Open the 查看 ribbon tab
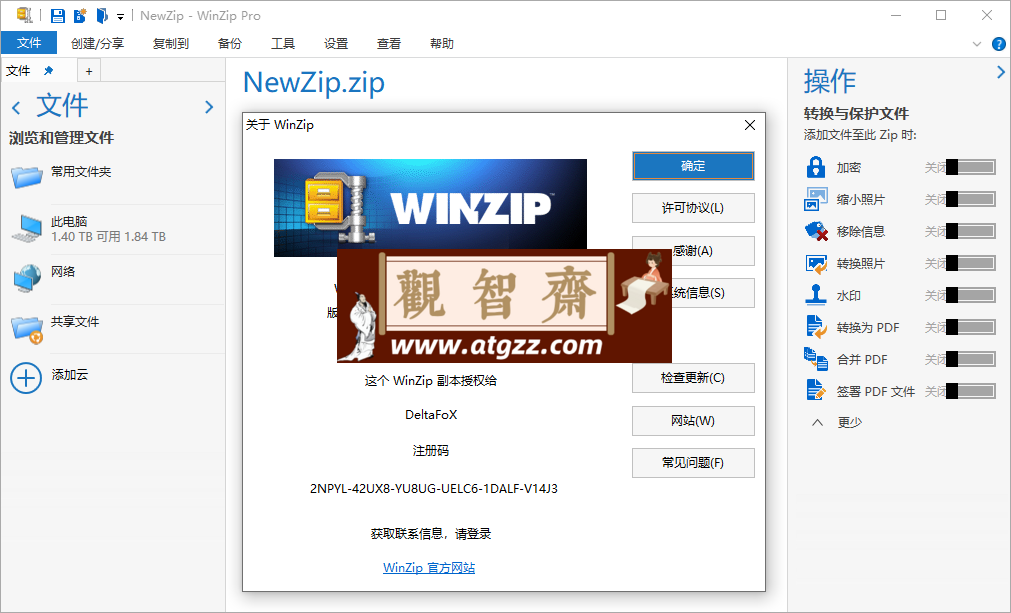This screenshot has height=613, width=1011. click(389, 43)
